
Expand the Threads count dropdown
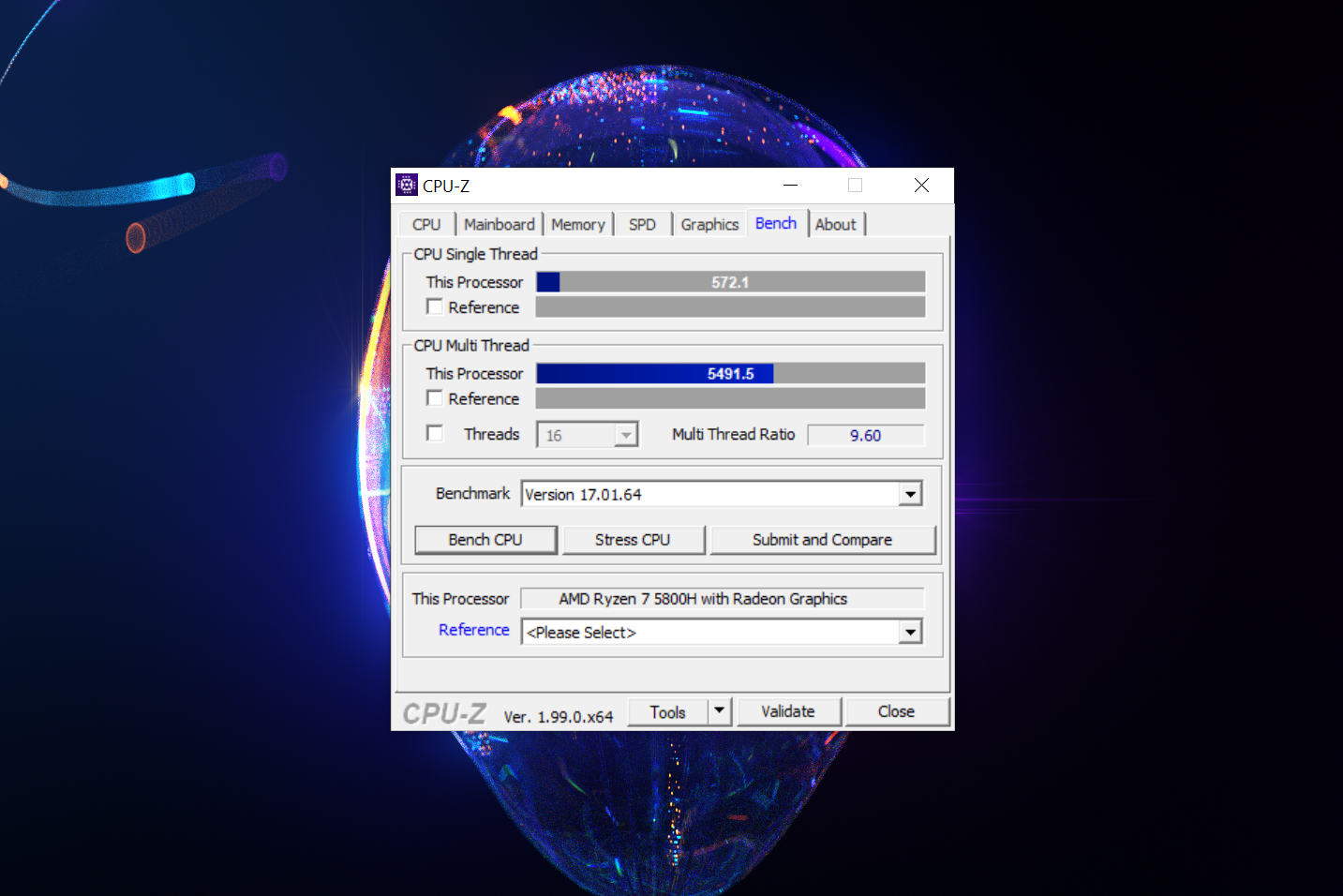click(626, 435)
